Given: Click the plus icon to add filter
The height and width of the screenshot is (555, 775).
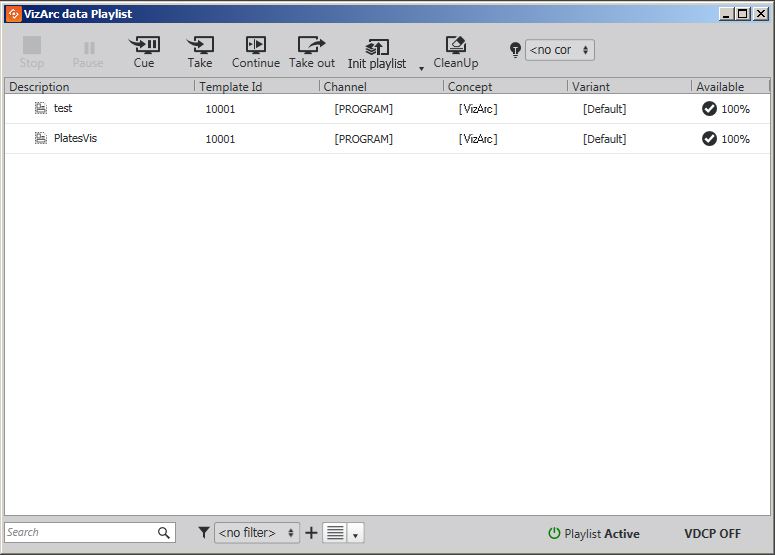Looking at the screenshot, I should point(311,533).
